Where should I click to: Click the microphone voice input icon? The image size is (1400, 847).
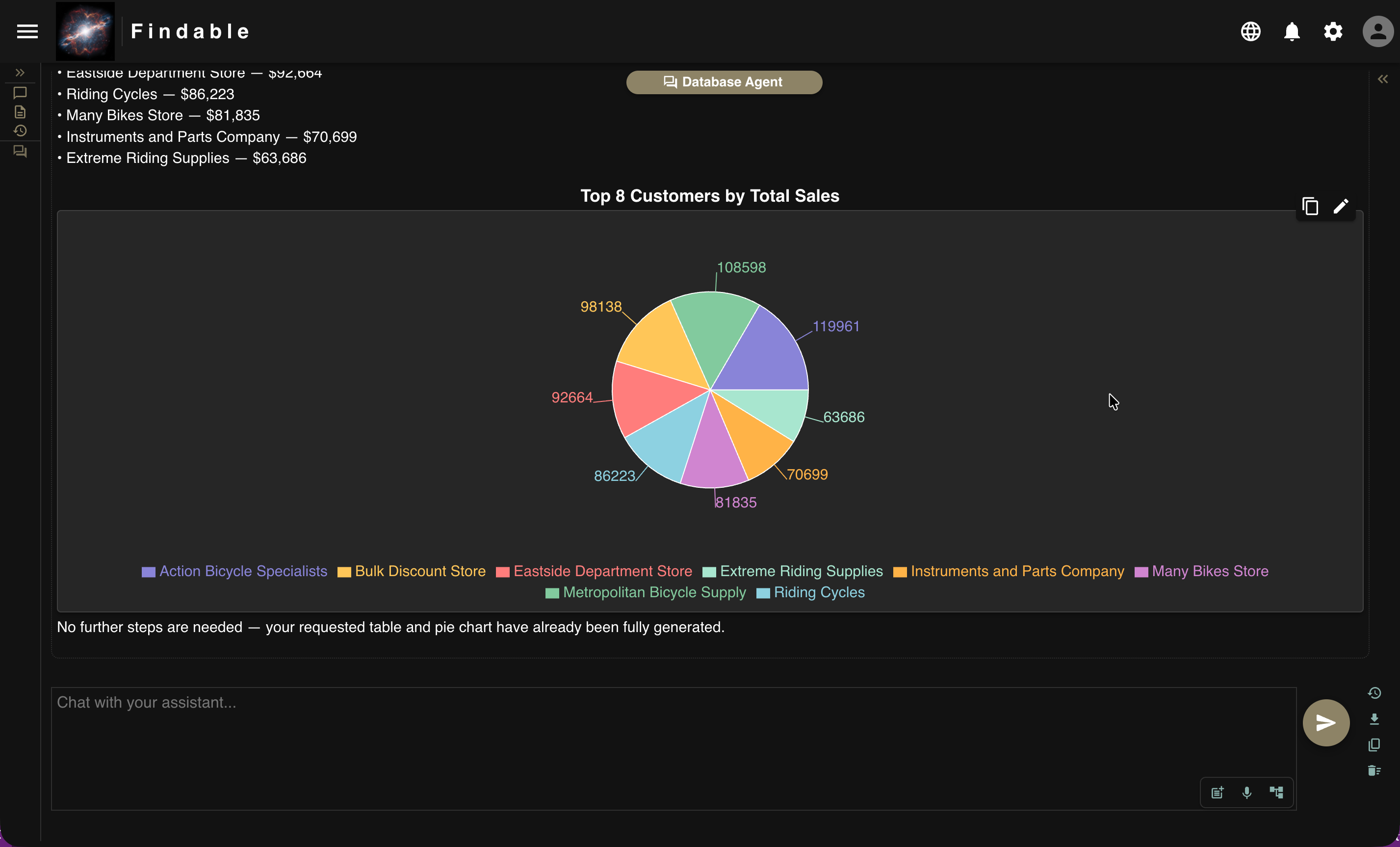tap(1246, 793)
